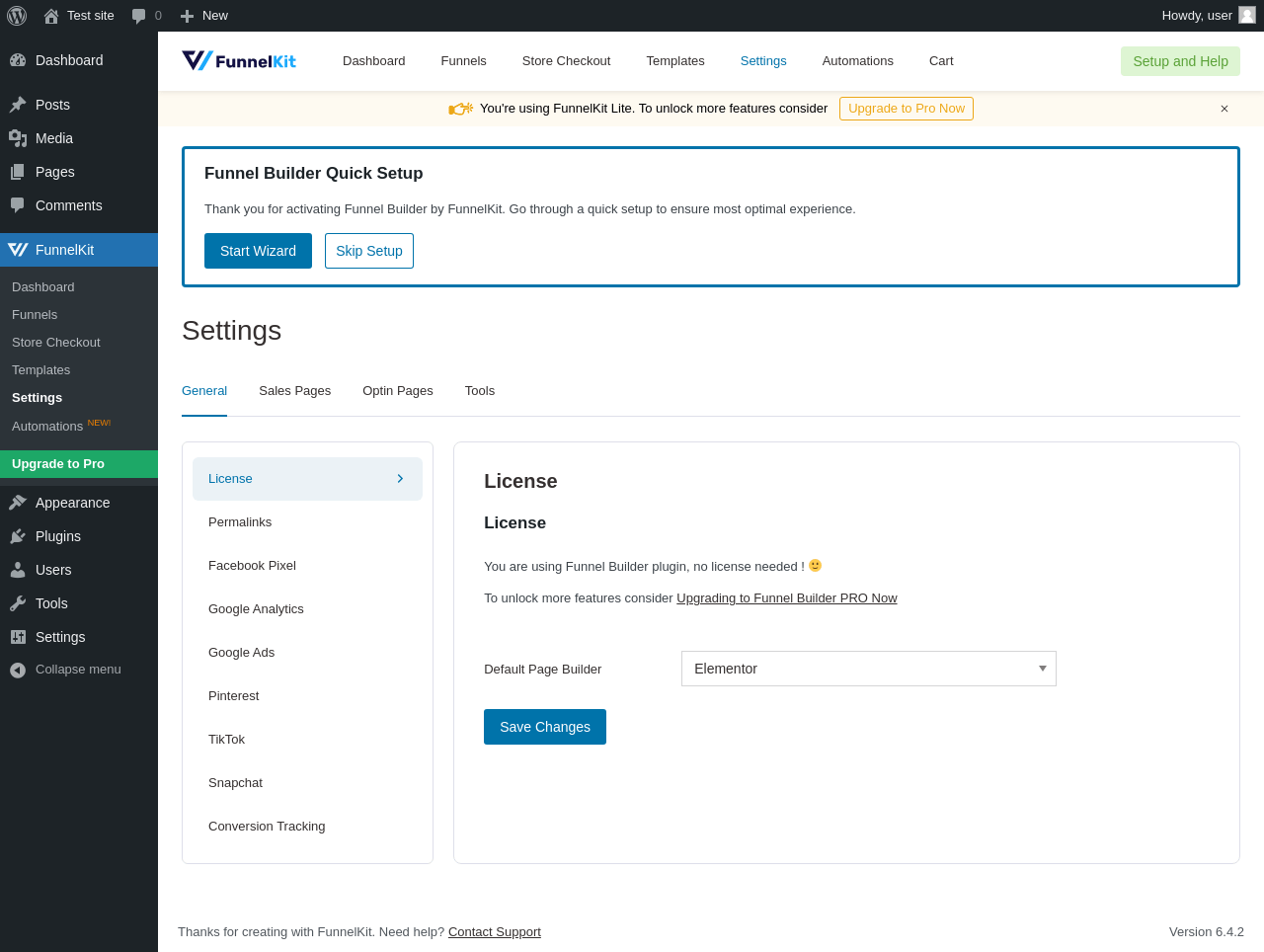Click the Upgrade to Pro sidebar button
The width and height of the screenshot is (1264, 952).
click(79, 464)
